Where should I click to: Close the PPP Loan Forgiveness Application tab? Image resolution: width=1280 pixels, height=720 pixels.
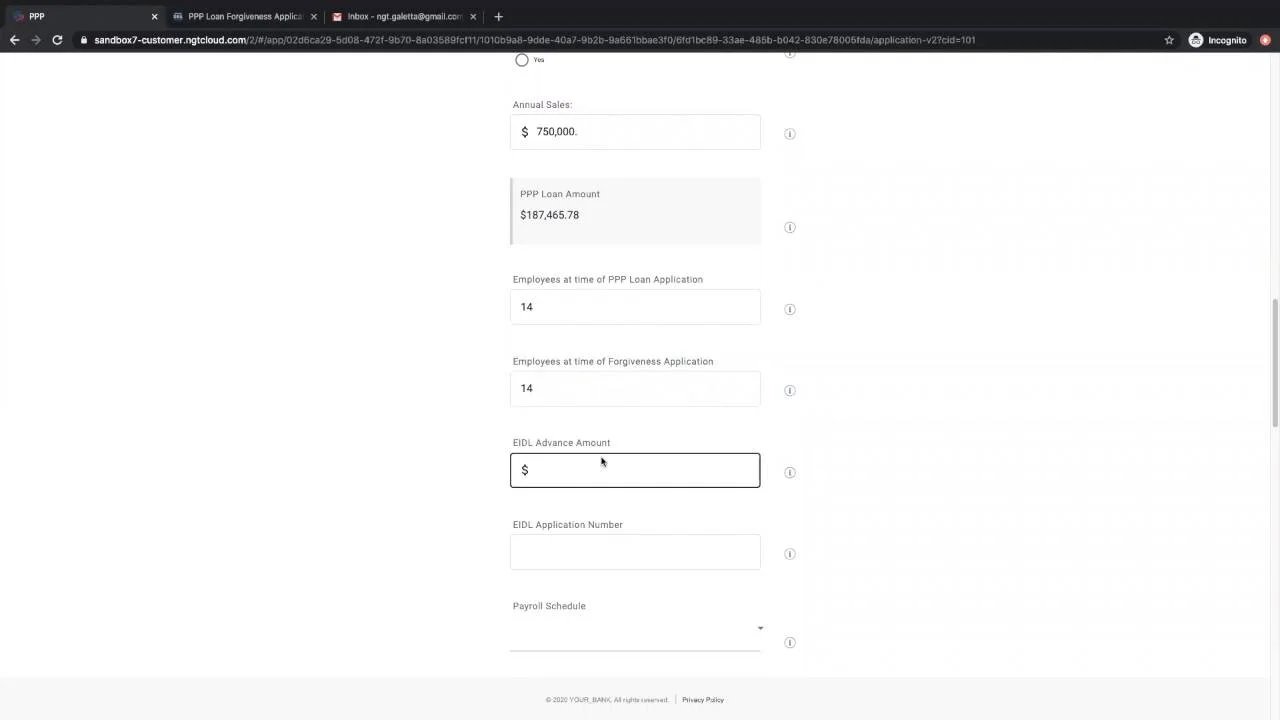point(314,17)
